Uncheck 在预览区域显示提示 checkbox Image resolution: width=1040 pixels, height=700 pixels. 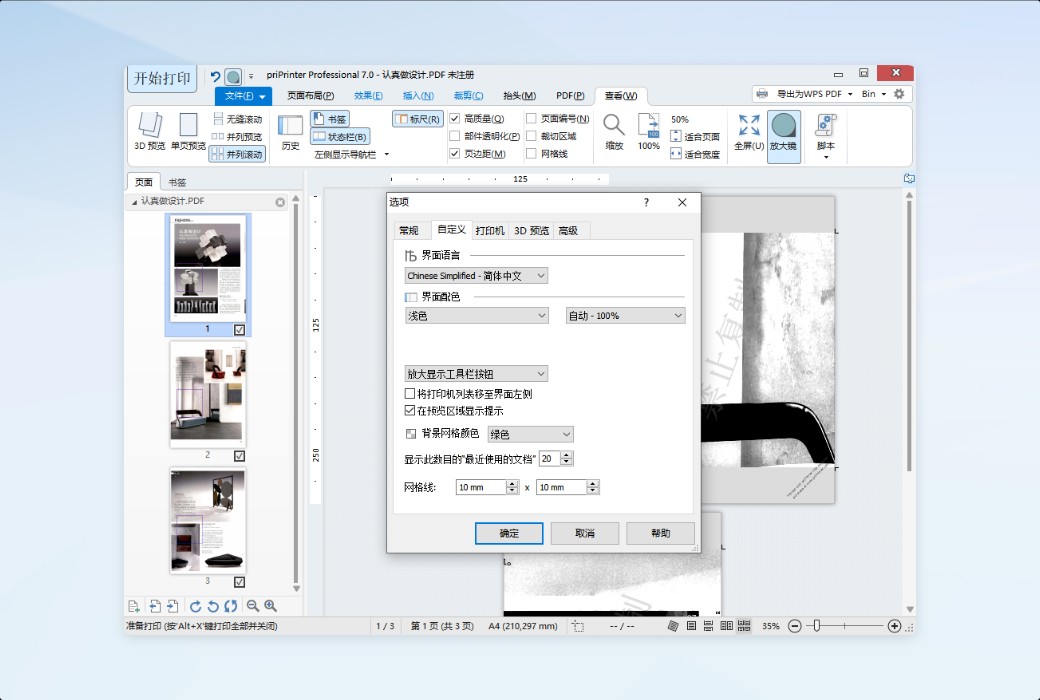pos(410,411)
